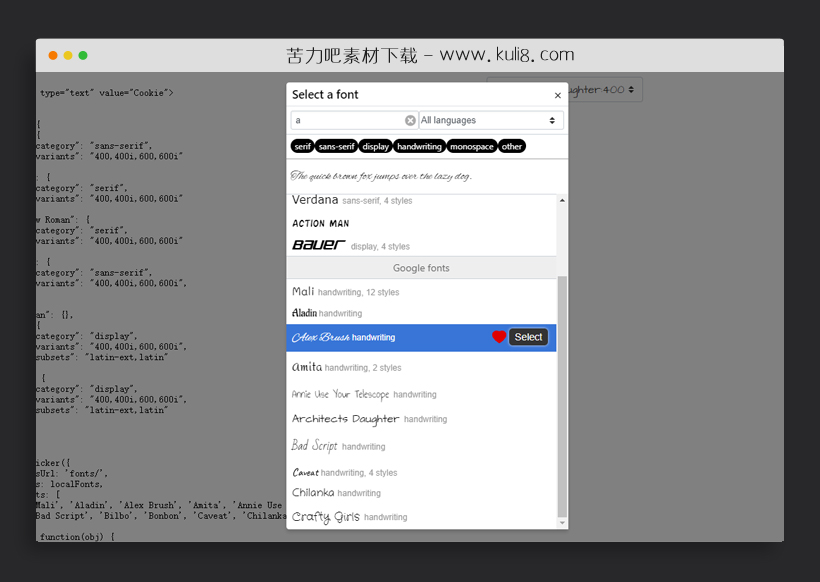
Task: Pick the Verdana font entry
Action: click(x=315, y=200)
